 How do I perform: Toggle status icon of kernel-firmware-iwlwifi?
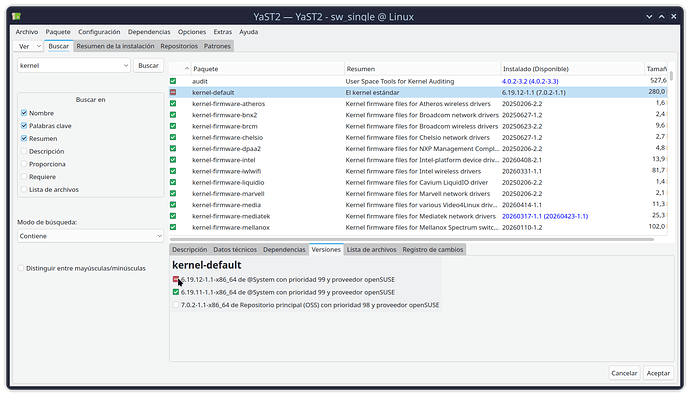173,171
